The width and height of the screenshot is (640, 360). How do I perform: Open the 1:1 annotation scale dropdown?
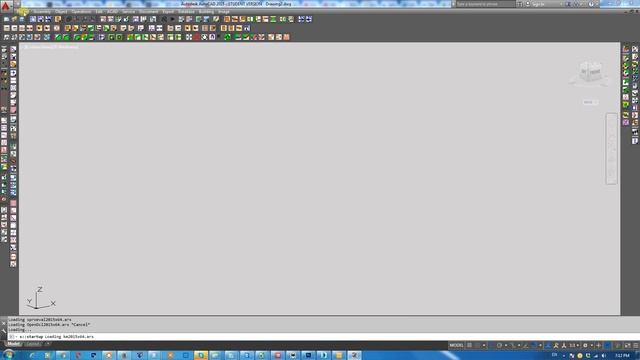[x=574, y=345]
